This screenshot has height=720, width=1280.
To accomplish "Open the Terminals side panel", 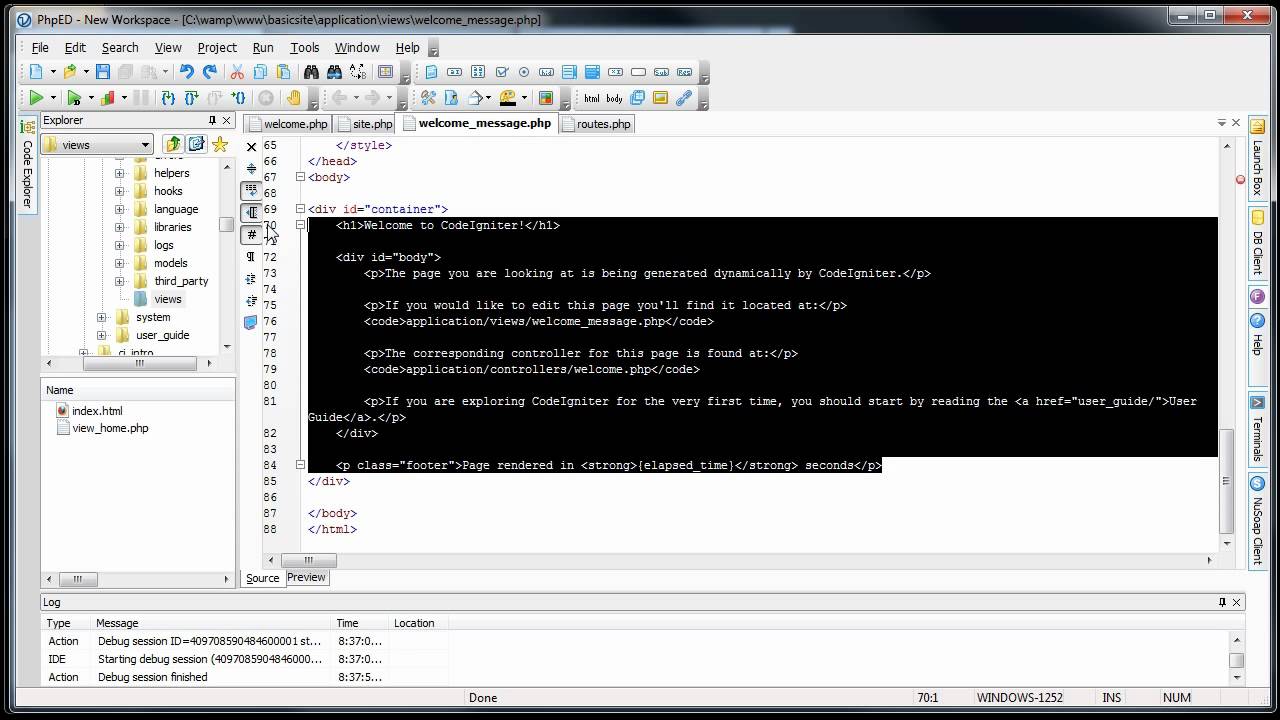I will [x=1257, y=430].
